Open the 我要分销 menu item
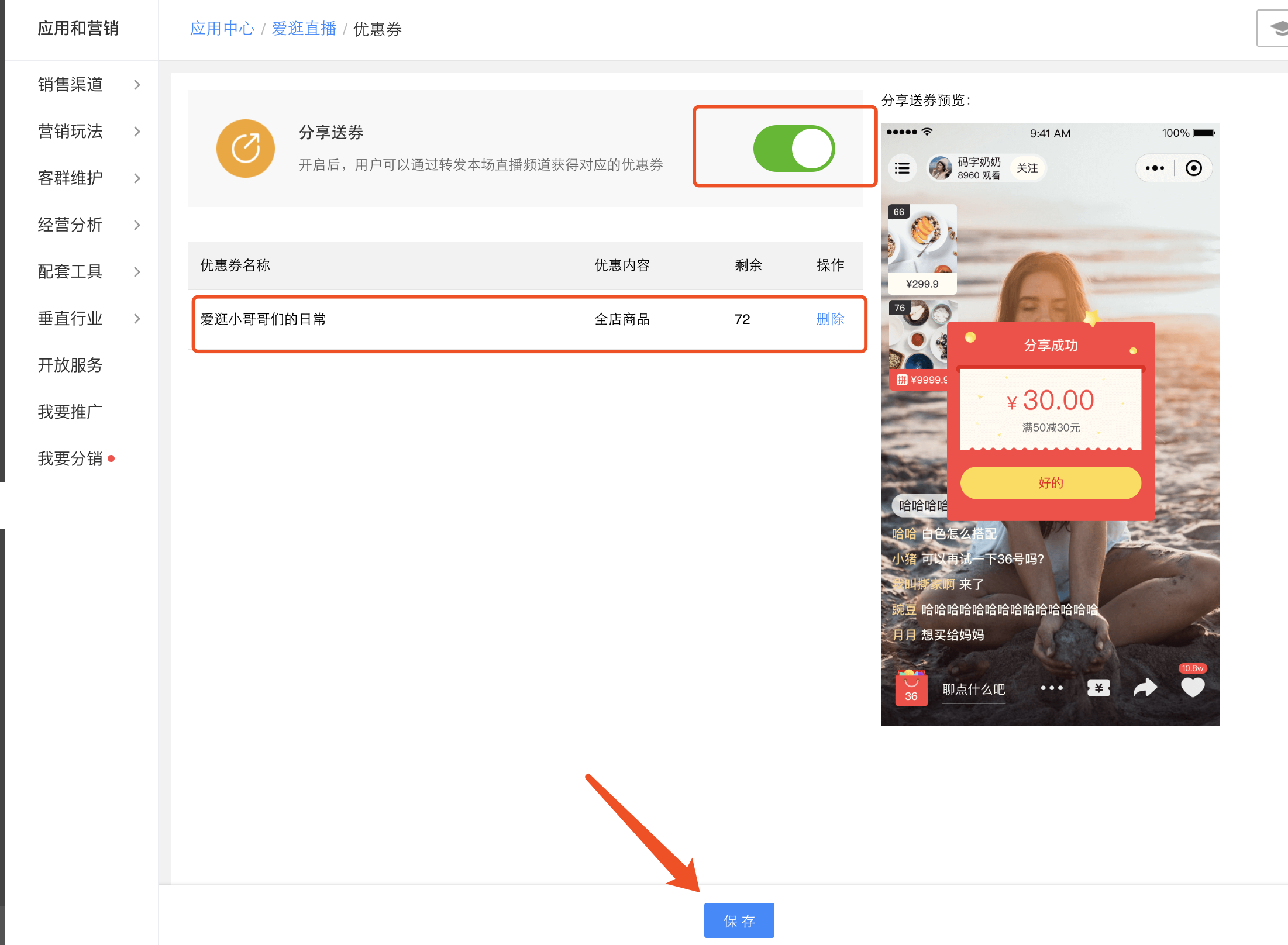The height and width of the screenshot is (945, 1288). coord(70,458)
